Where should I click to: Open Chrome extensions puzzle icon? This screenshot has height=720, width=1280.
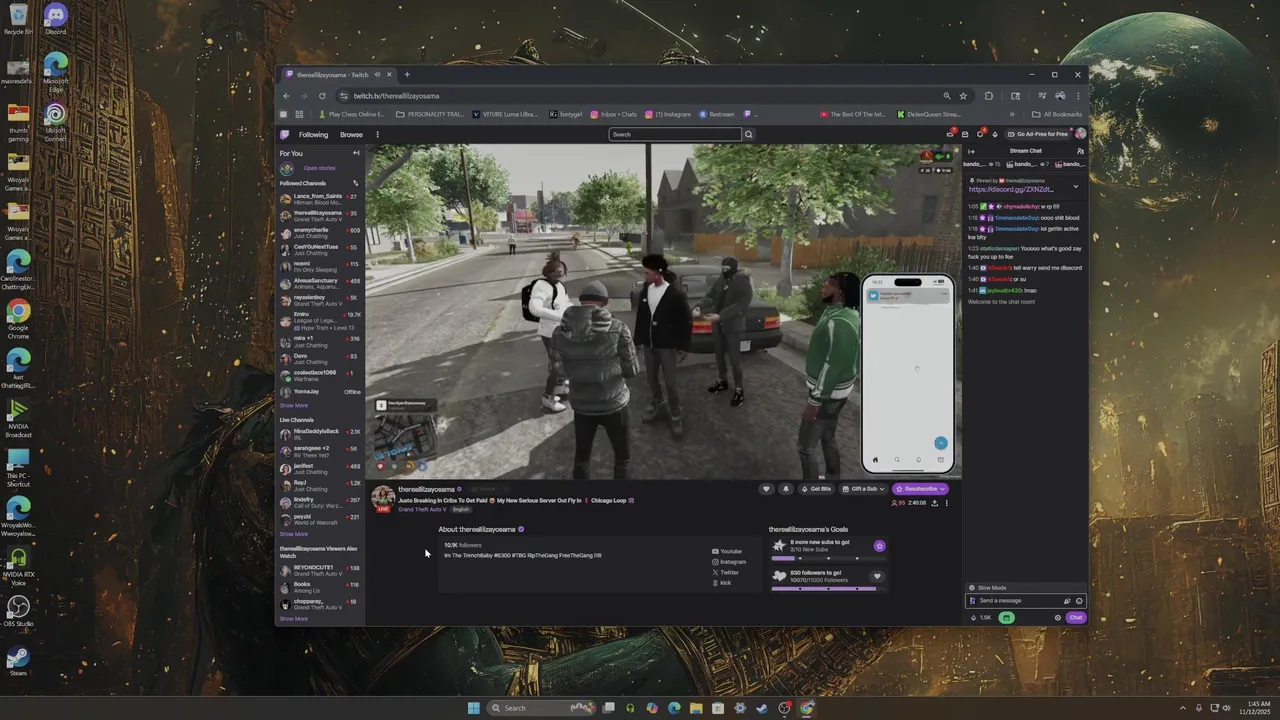click(x=989, y=96)
